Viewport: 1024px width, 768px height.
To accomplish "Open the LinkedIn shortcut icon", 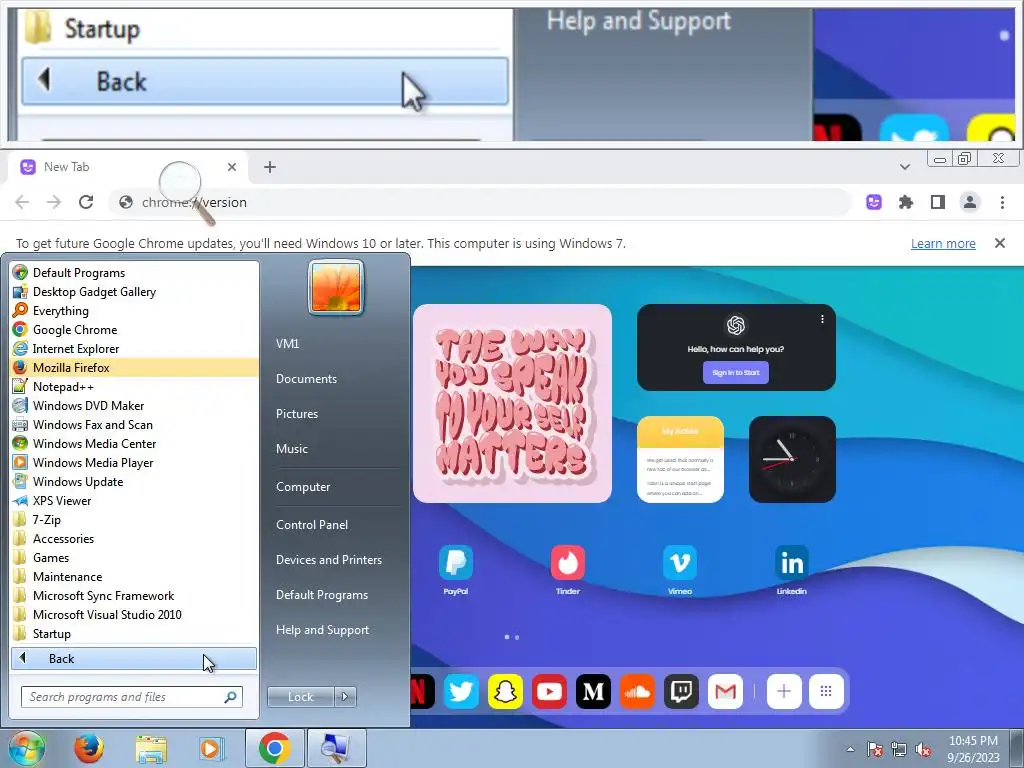I will tap(792, 563).
